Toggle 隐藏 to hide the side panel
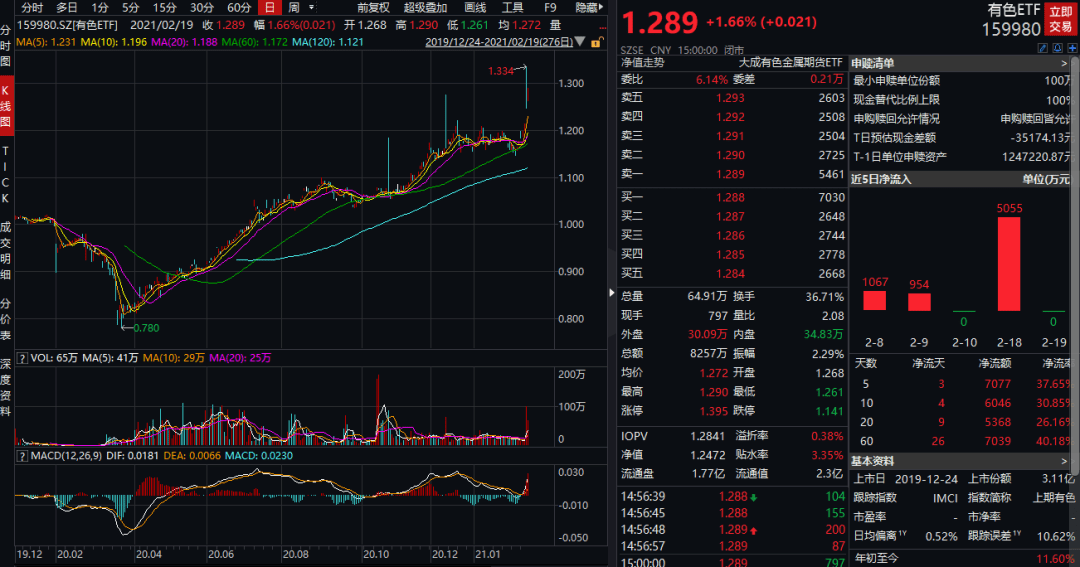Image resolution: width=1080 pixels, height=567 pixels. [x=589, y=8]
